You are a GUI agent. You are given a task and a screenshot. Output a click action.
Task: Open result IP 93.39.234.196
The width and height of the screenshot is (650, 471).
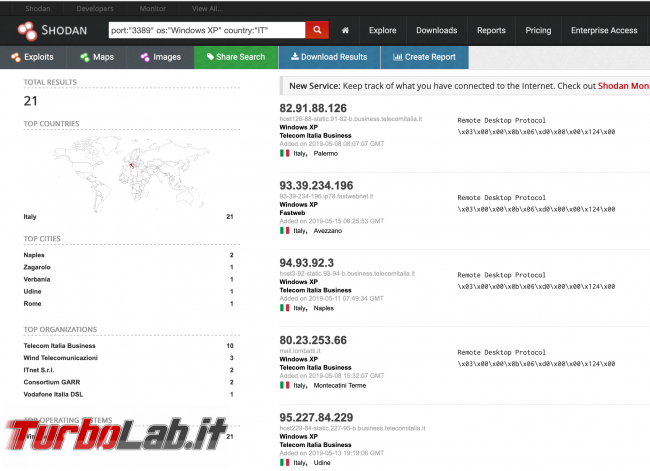point(316,185)
